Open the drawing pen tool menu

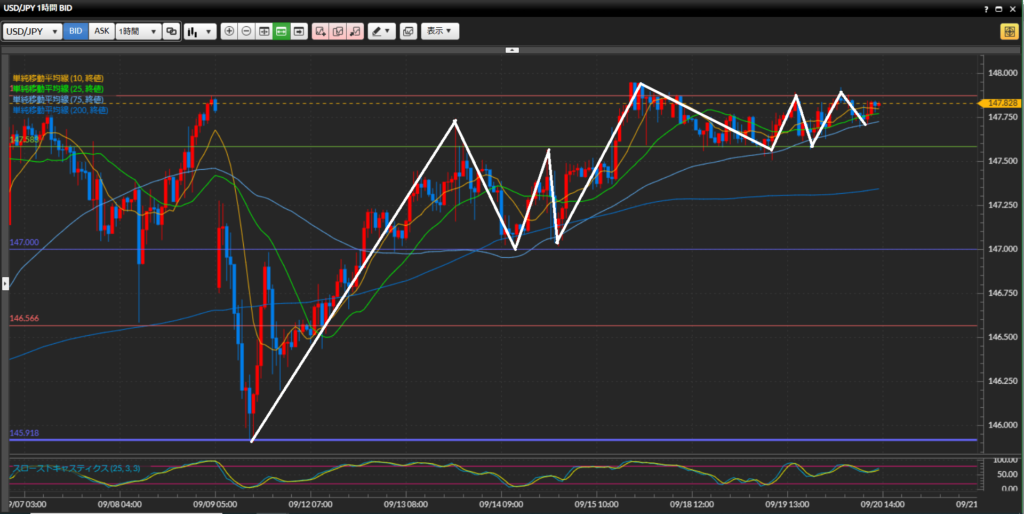(381, 31)
